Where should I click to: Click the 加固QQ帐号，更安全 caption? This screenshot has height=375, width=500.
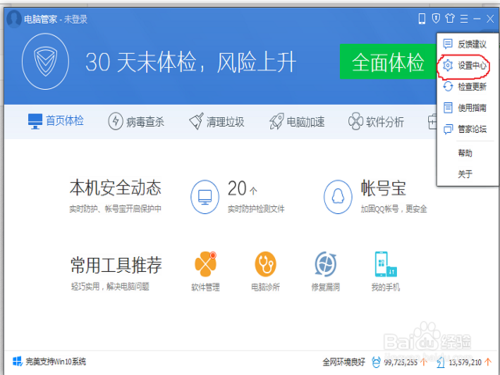[x=394, y=209]
